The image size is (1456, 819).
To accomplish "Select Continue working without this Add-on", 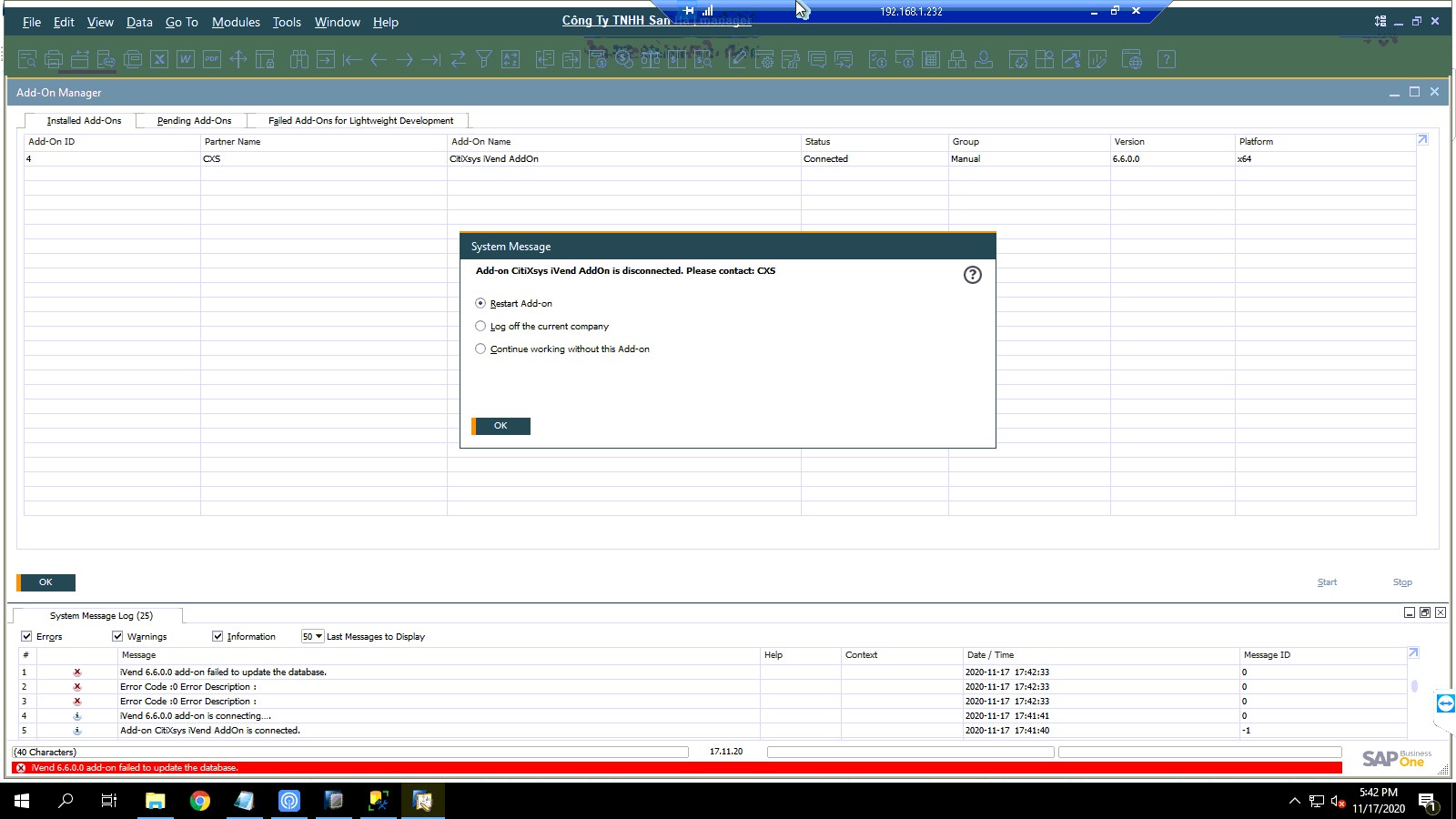I will [480, 349].
